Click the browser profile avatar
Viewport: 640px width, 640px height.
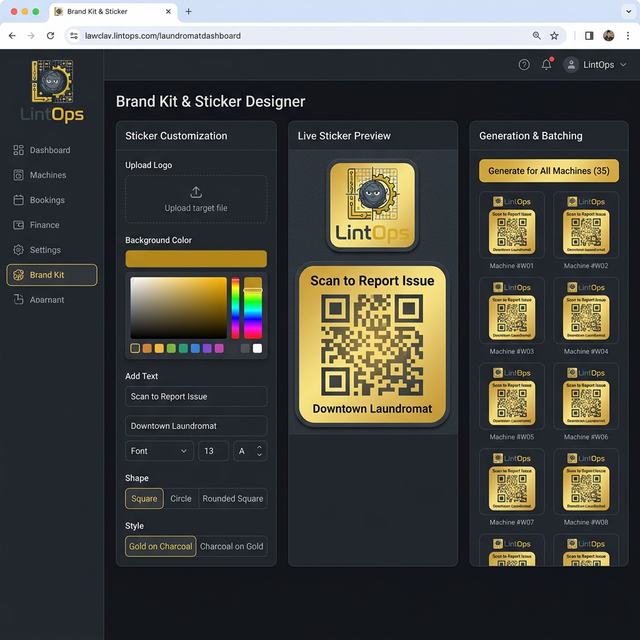(x=609, y=36)
